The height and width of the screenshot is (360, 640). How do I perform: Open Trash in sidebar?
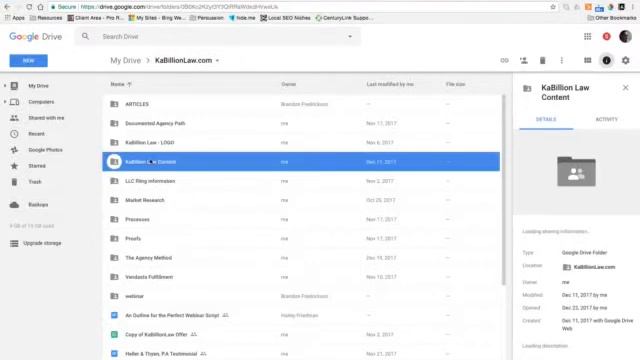point(35,182)
